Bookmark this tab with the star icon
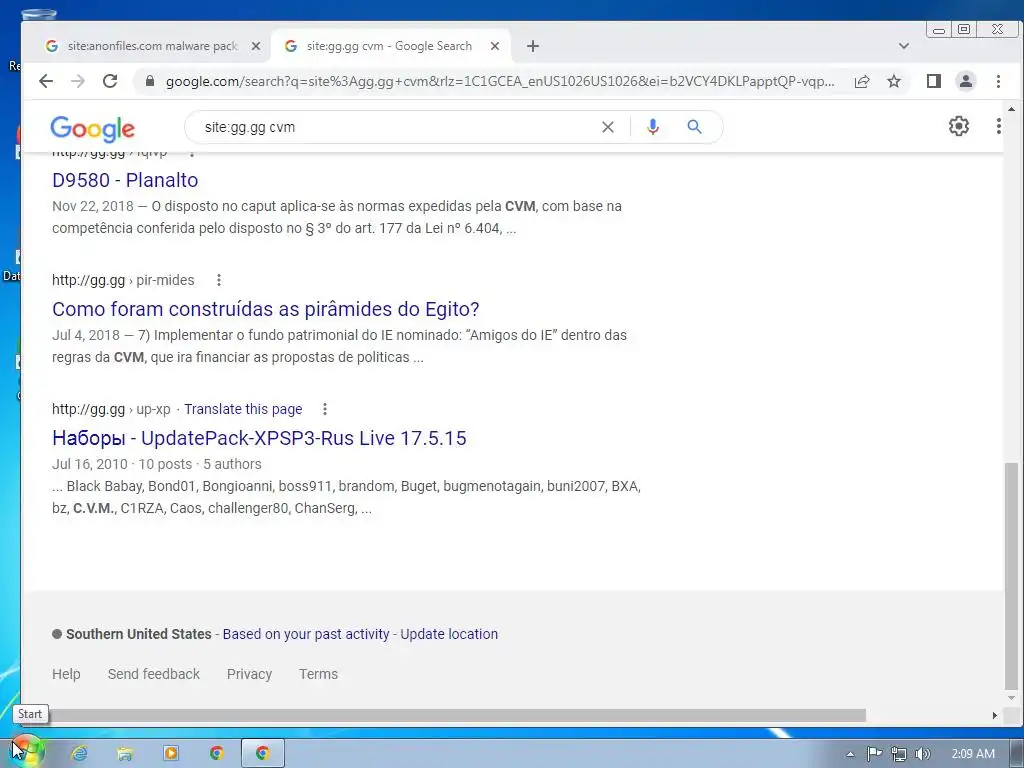 (894, 81)
